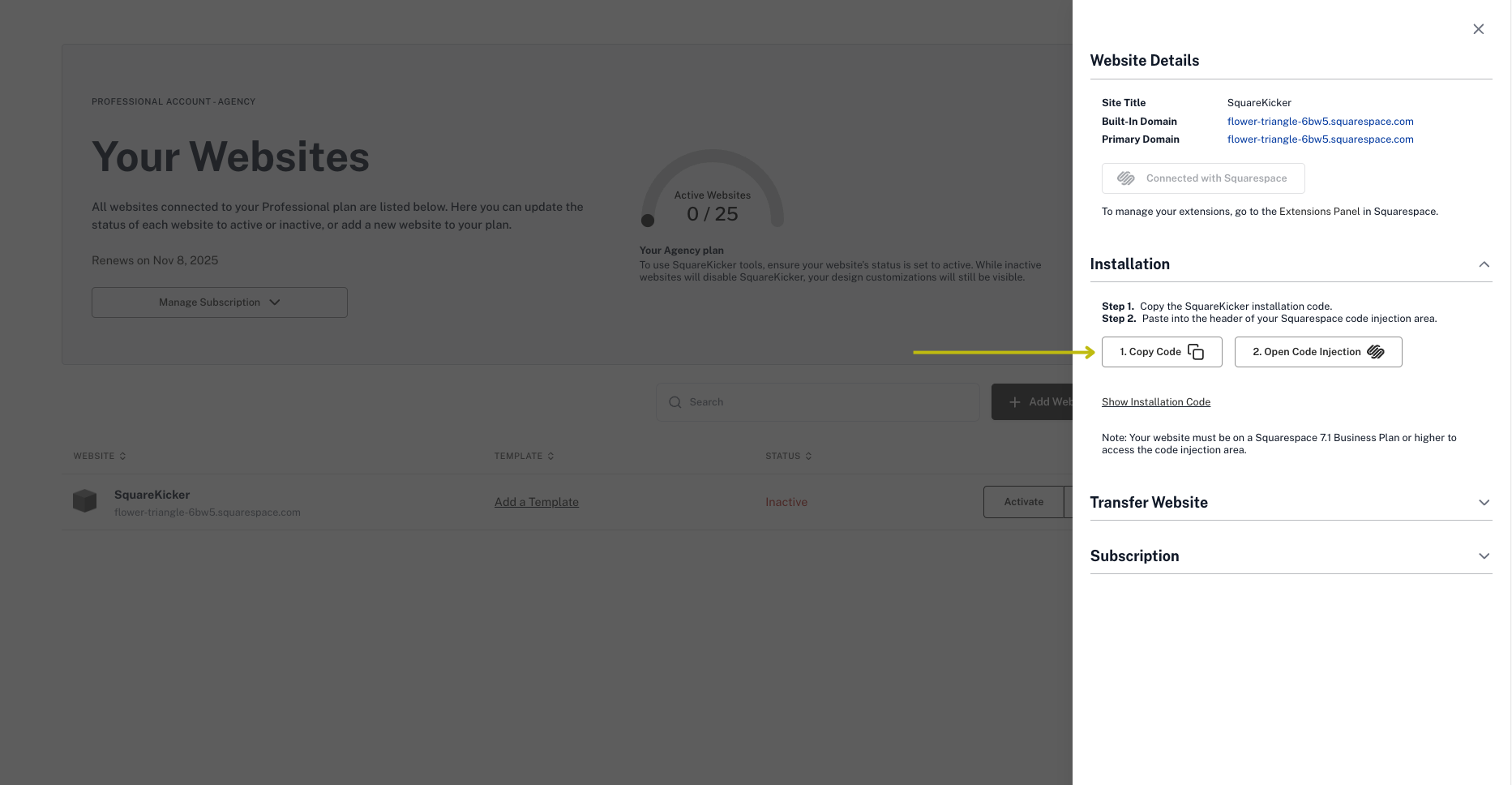Image resolution: width=1512 pixels, height=785 pixels.
Task: Click the Your Agency plan label
Action: click(x=681, y=251)
